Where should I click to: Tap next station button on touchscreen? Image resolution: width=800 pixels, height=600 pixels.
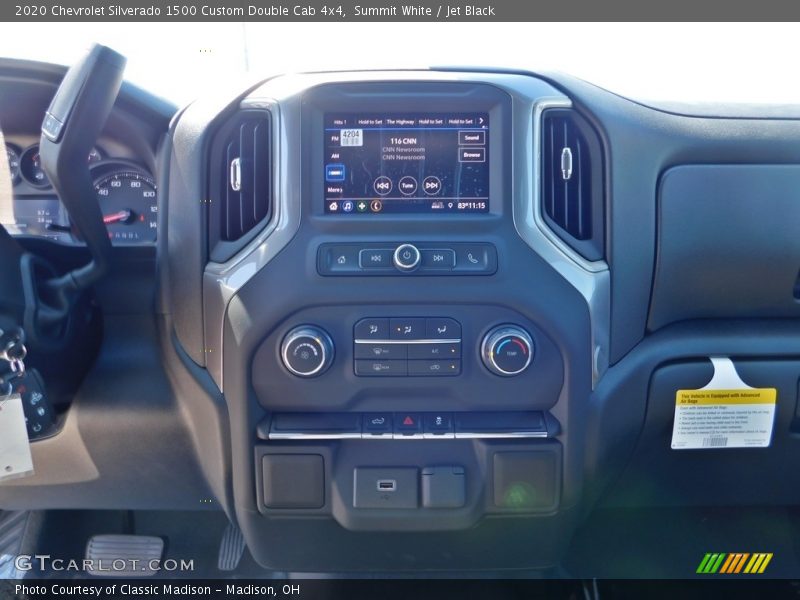click(432, 186)
